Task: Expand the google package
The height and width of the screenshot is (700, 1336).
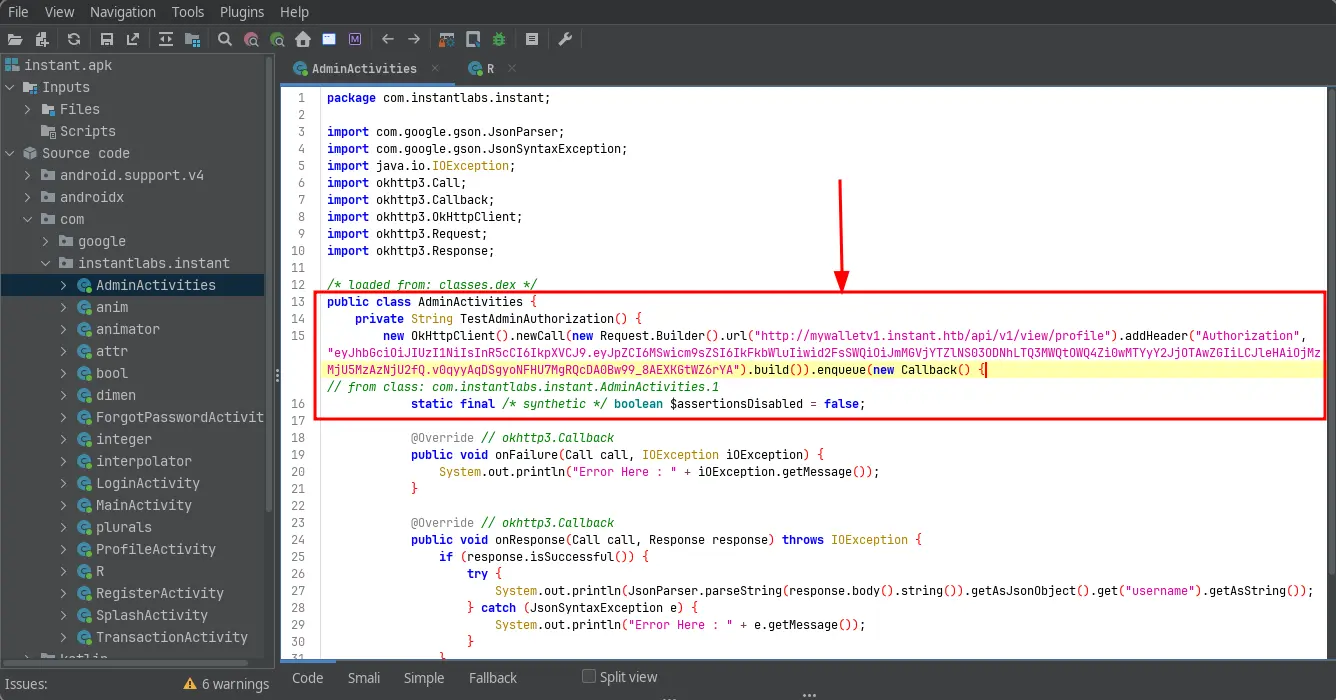Action: [47, 241]
